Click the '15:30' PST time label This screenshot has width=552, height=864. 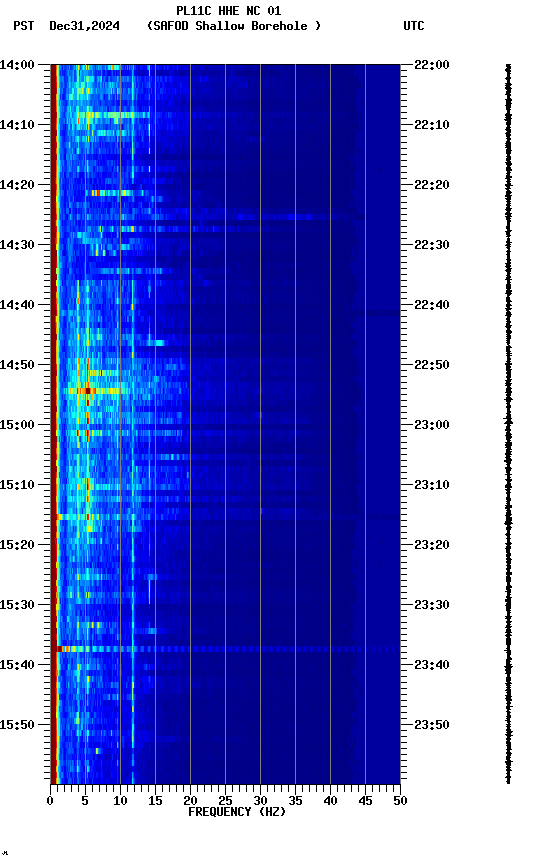point(17,605)
